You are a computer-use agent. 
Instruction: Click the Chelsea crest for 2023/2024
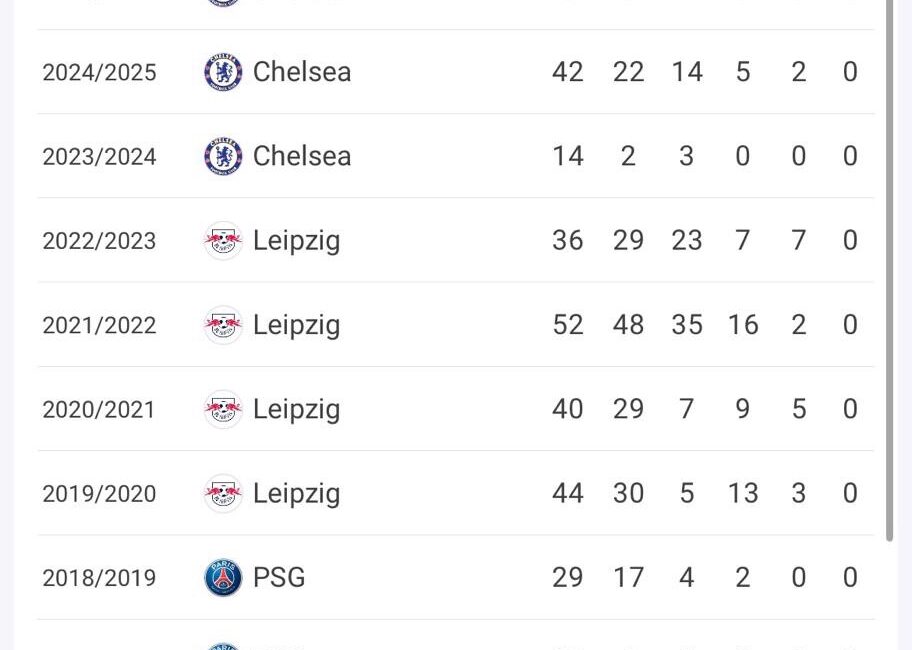click(x=223, y=156)
